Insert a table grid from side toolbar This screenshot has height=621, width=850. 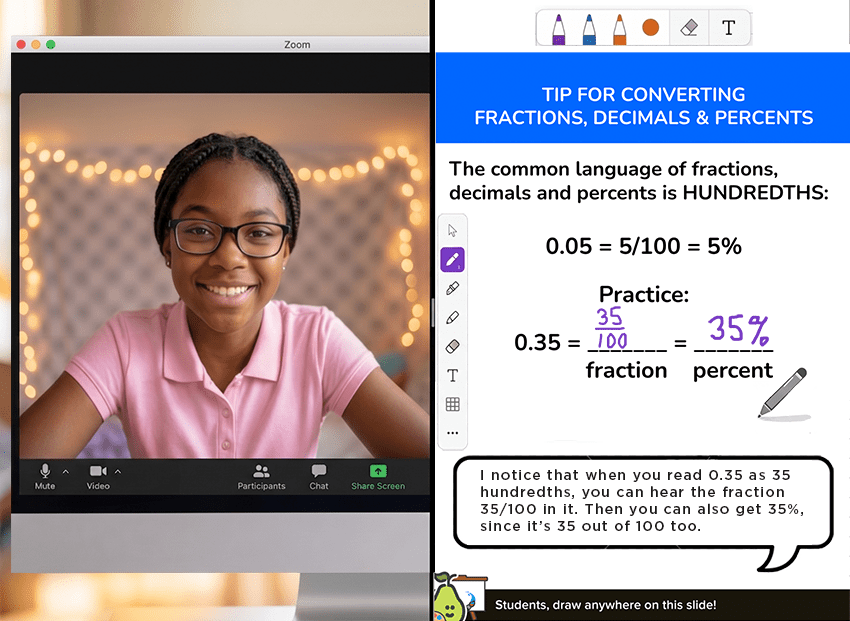coord(453,404)
